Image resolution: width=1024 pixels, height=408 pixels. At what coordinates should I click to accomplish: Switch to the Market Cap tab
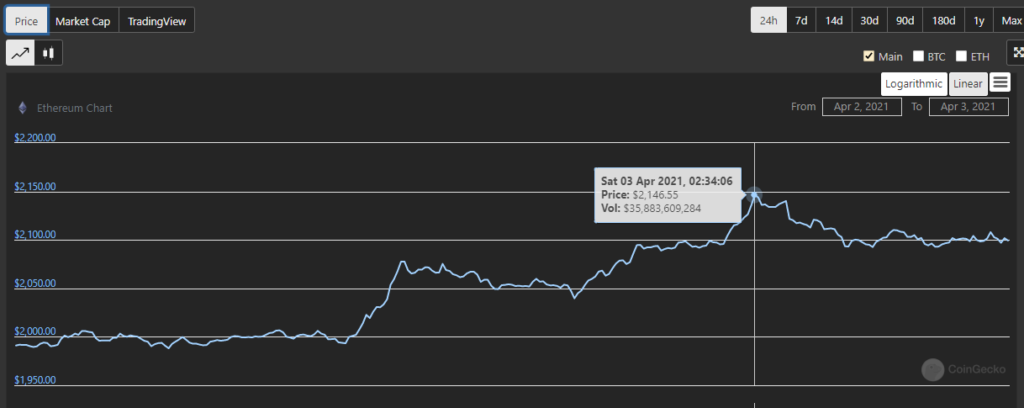point(84,20)
